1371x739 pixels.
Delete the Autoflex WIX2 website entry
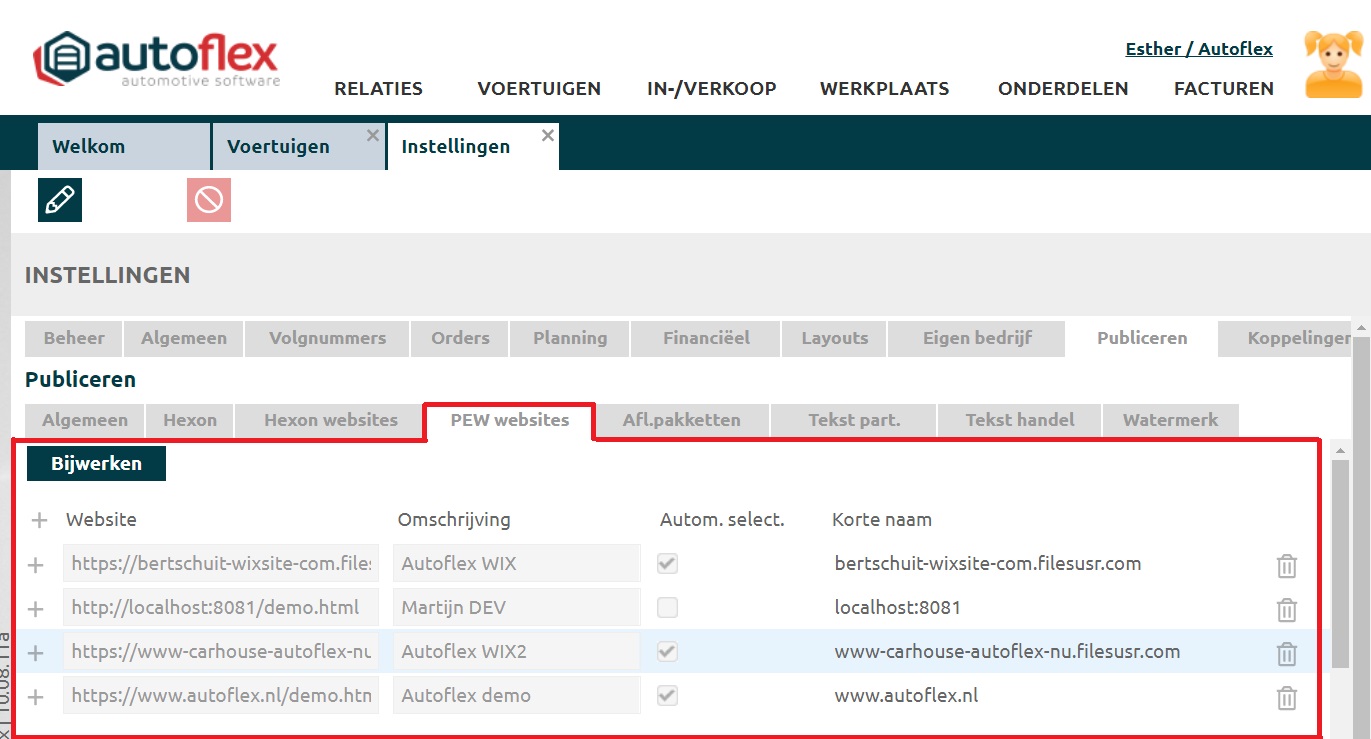(x=1286, y=654)
